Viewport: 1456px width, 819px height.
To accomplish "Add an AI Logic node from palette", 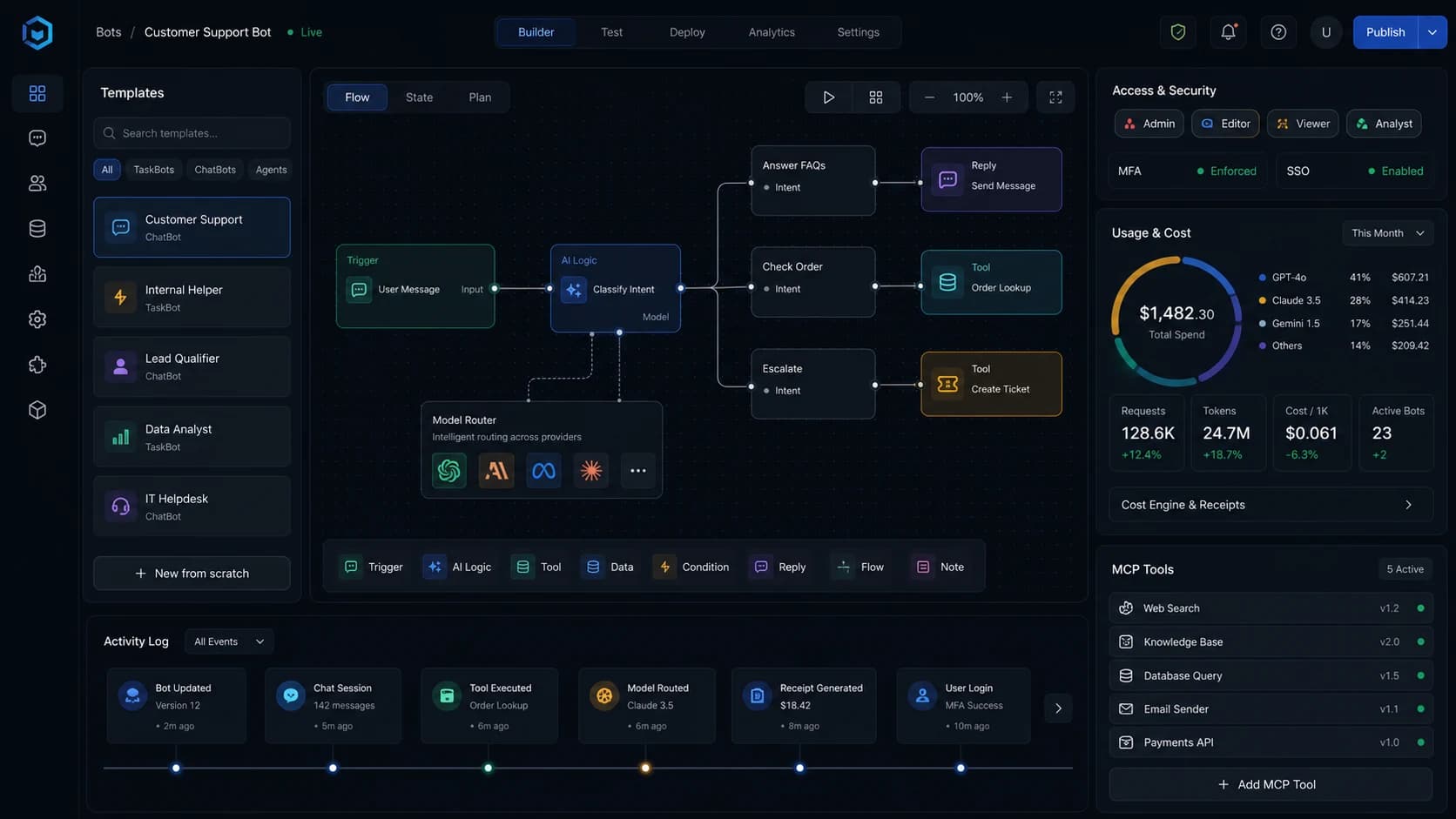I will 458,567.
